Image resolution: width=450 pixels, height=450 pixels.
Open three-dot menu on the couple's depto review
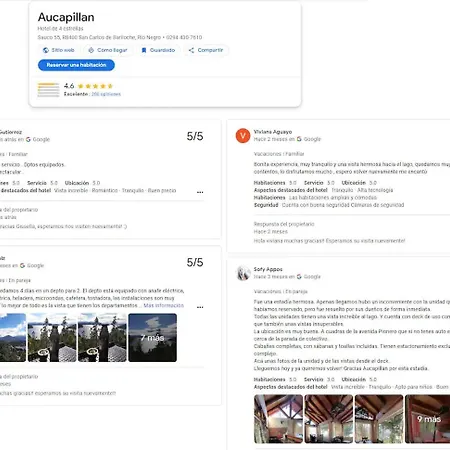coord(200,307)
